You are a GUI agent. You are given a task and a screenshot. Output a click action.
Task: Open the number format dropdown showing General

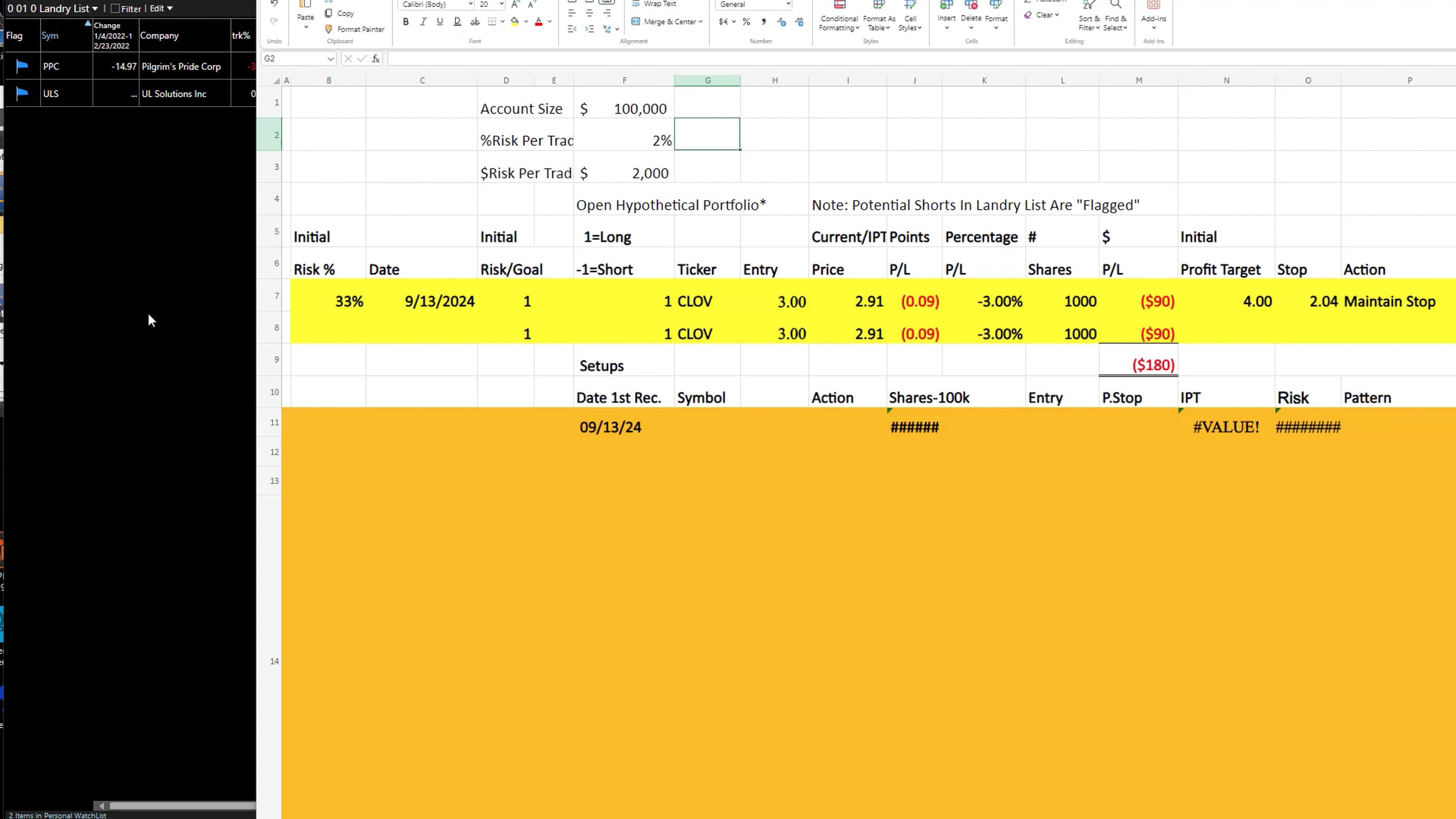[x=788, y=5]
